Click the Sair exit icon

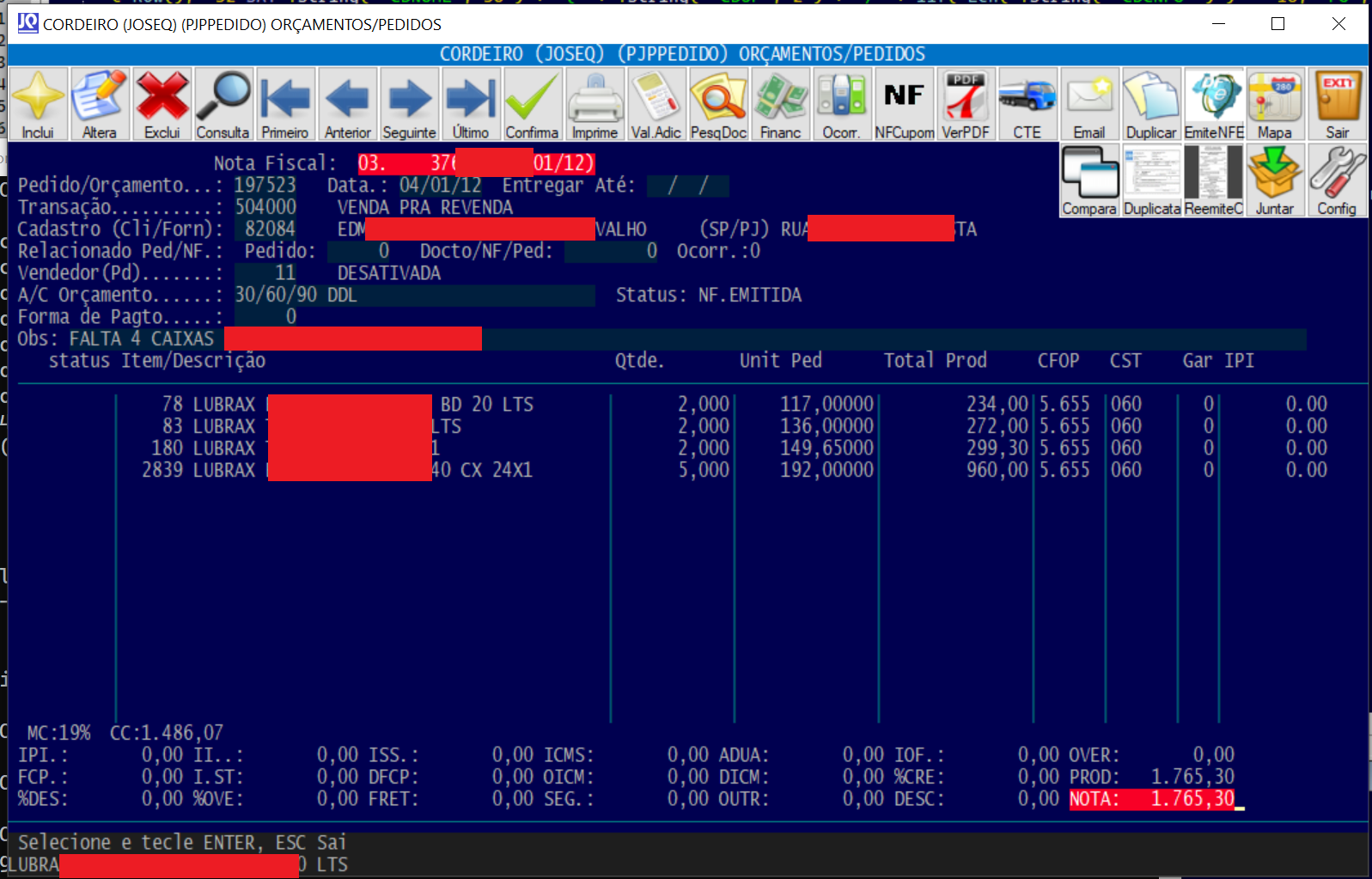pyautogui.click(x=1337, y=104)
